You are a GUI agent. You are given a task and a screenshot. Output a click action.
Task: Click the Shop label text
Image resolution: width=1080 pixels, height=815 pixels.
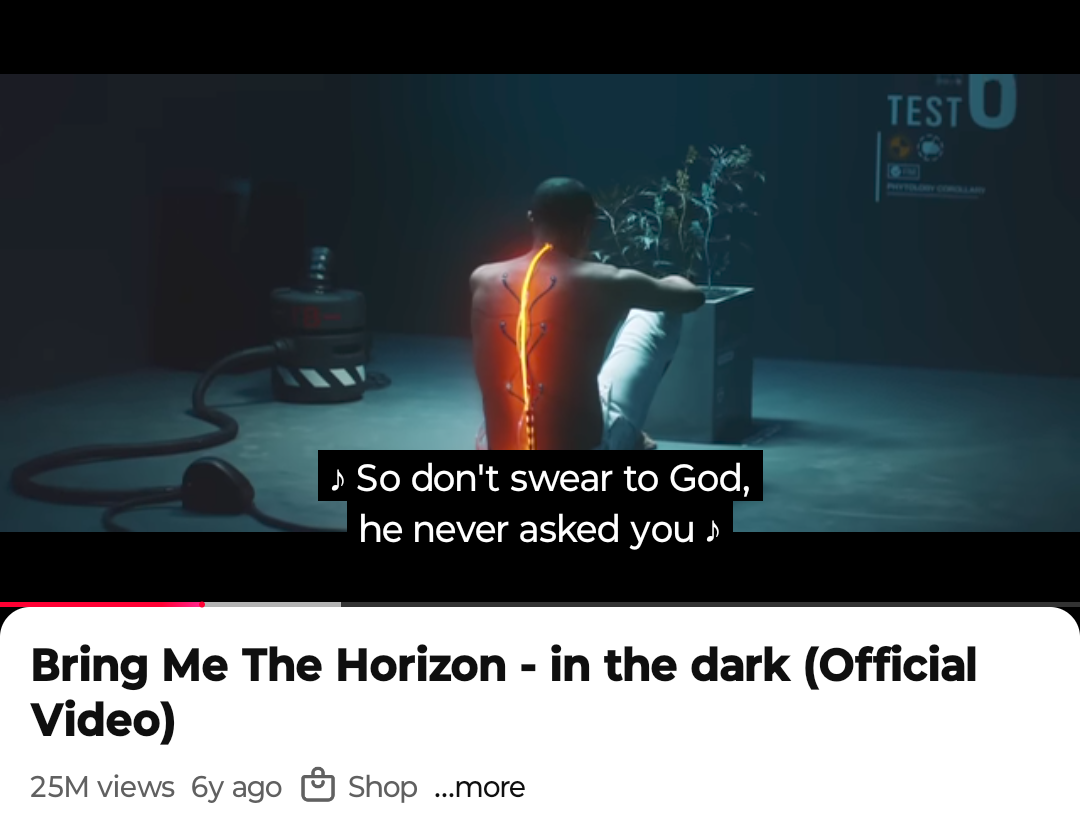click(x=382, y=787)
